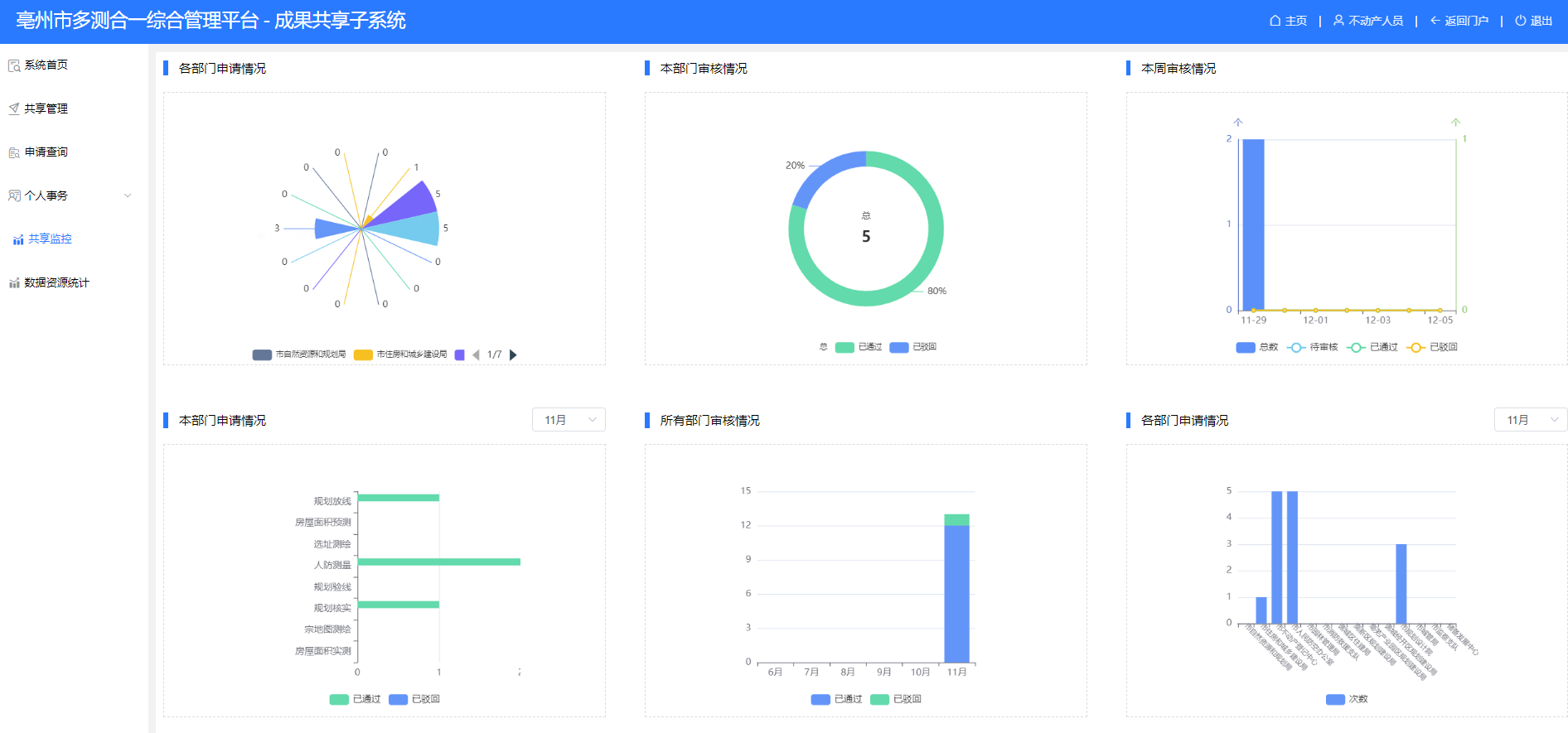Click the 返回门户 back arrow
The height and width of the screenshot is (733, 1568).
(1435, 21)
